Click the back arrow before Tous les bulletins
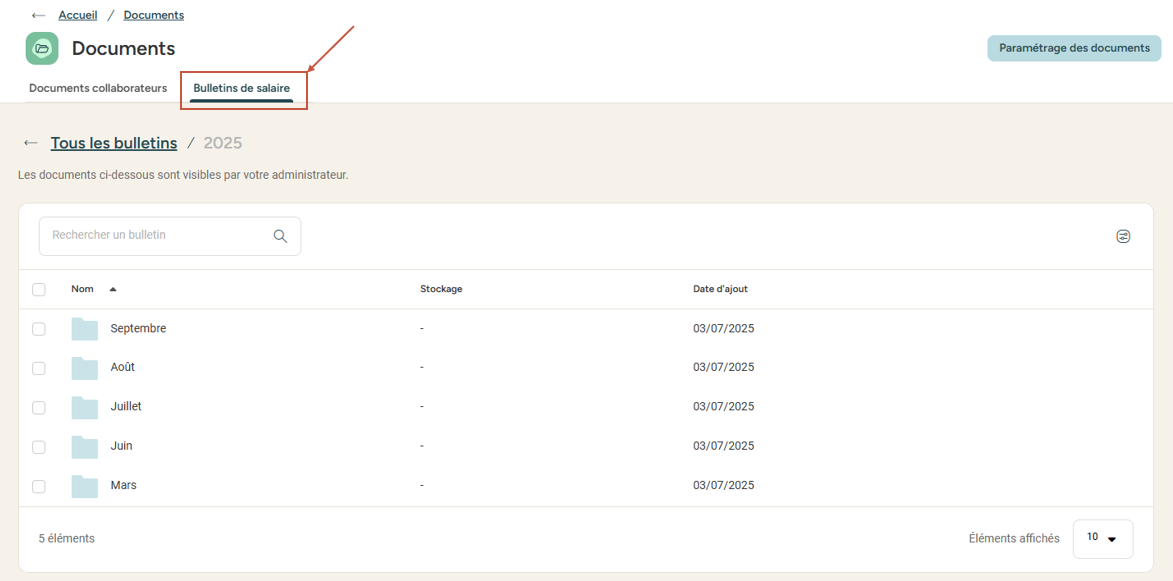 (31, 143)
